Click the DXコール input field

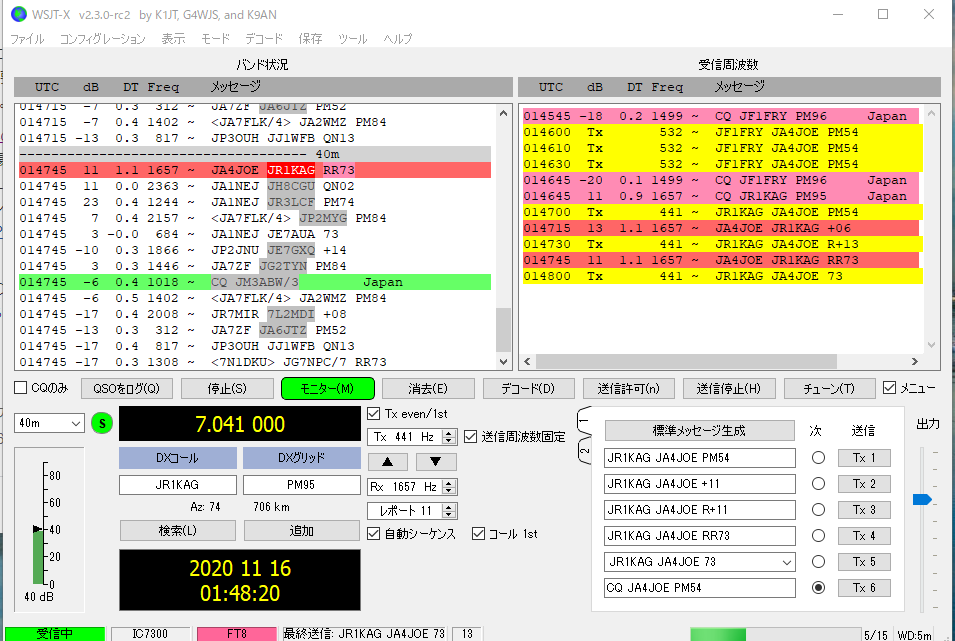177,485
